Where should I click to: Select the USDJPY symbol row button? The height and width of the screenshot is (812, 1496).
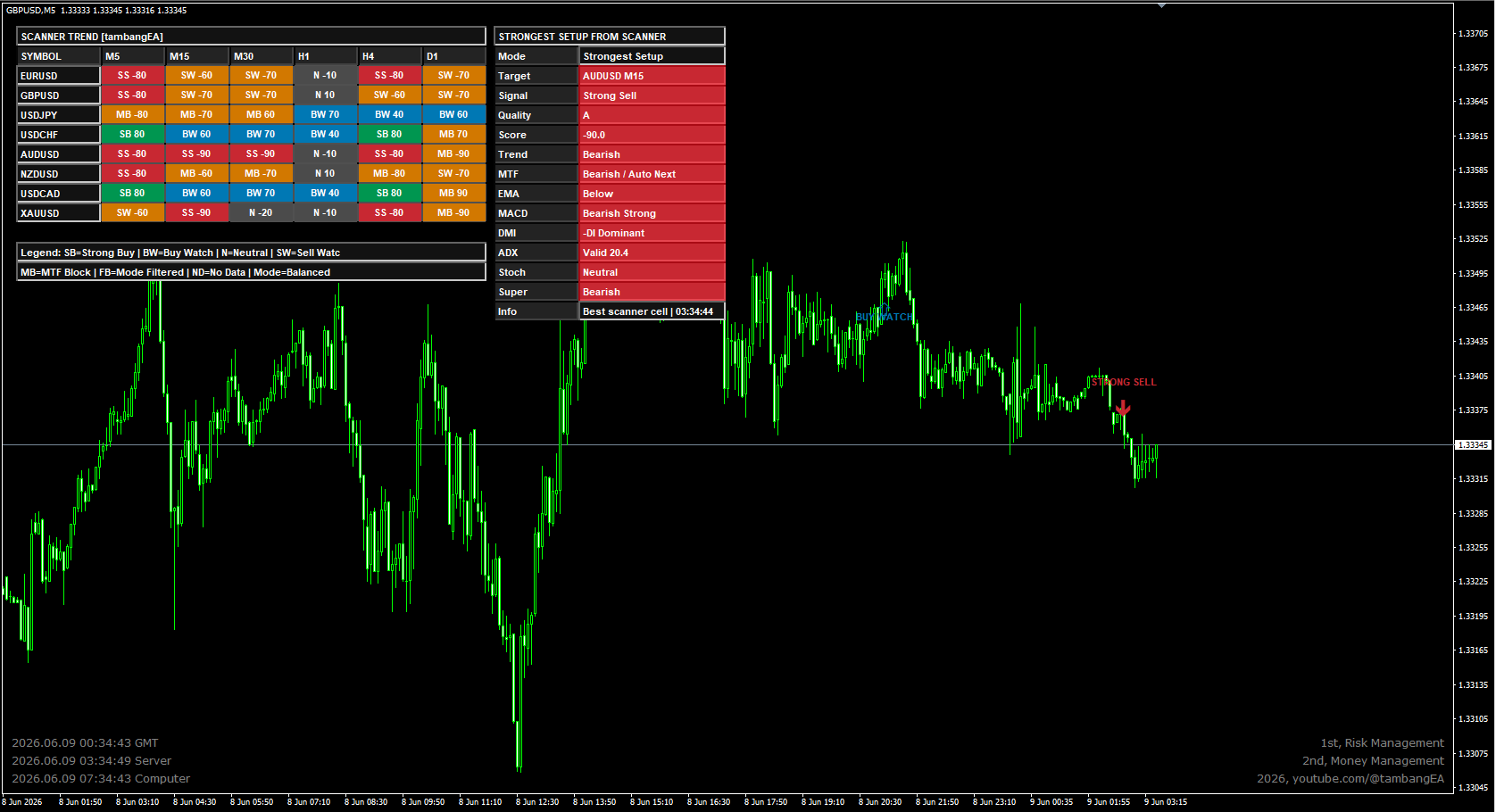[x=58, y=115]
